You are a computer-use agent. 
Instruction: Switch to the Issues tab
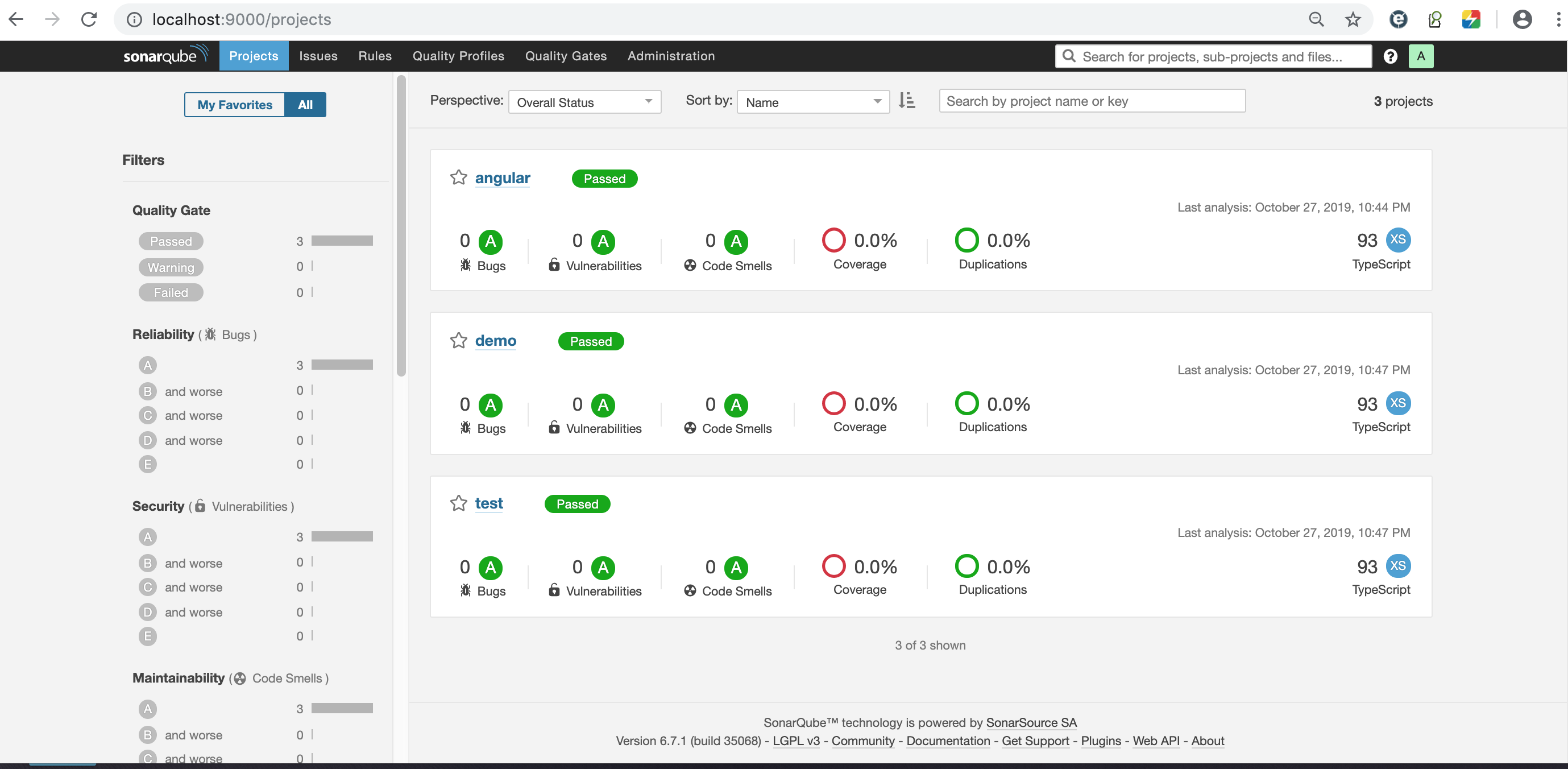tap(318, 55)
